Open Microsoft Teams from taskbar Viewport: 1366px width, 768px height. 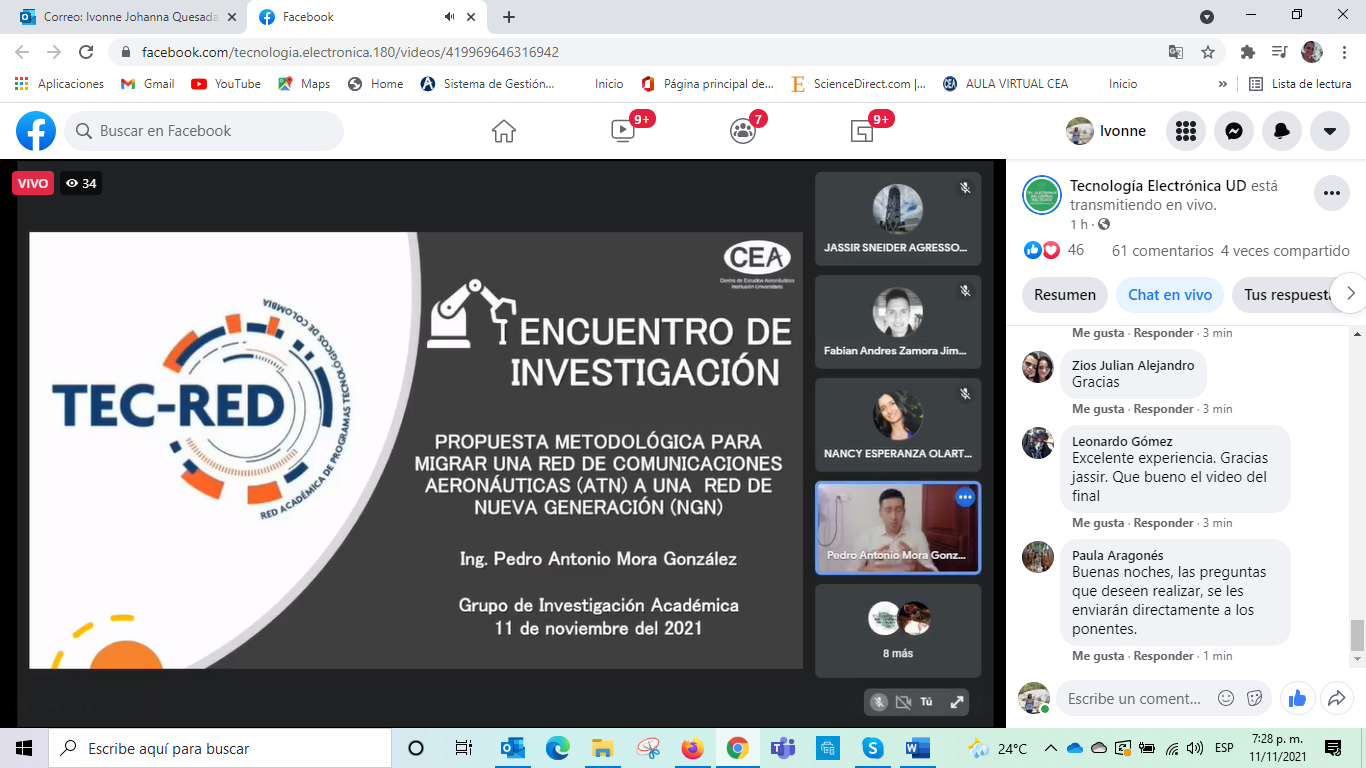point(782,748)
